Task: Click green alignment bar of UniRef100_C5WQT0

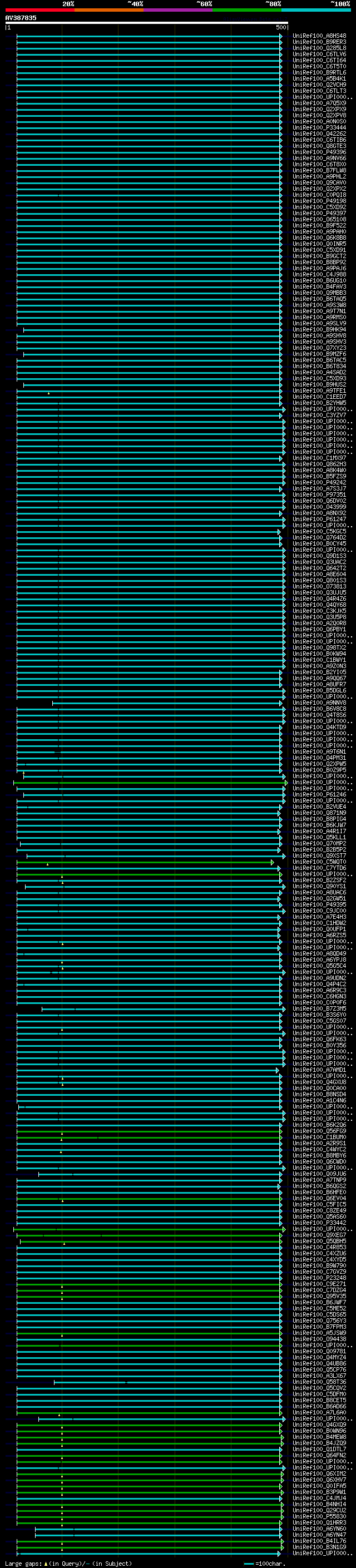Action: [x=145, y=863]
